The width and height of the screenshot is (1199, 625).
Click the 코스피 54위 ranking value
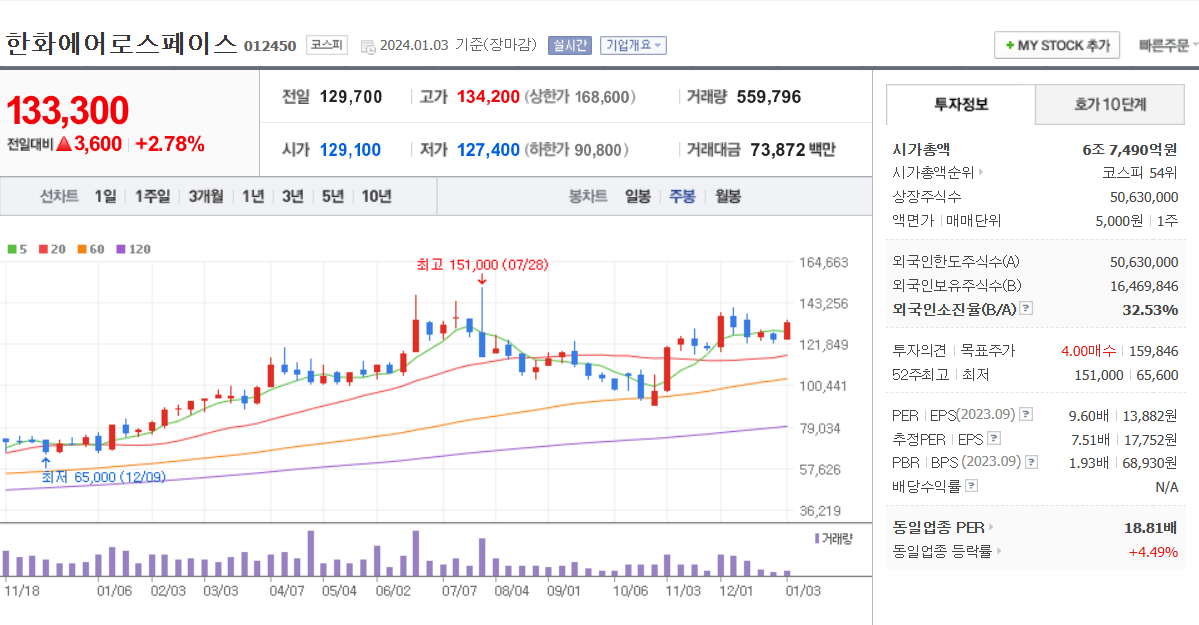point(1139,173)
